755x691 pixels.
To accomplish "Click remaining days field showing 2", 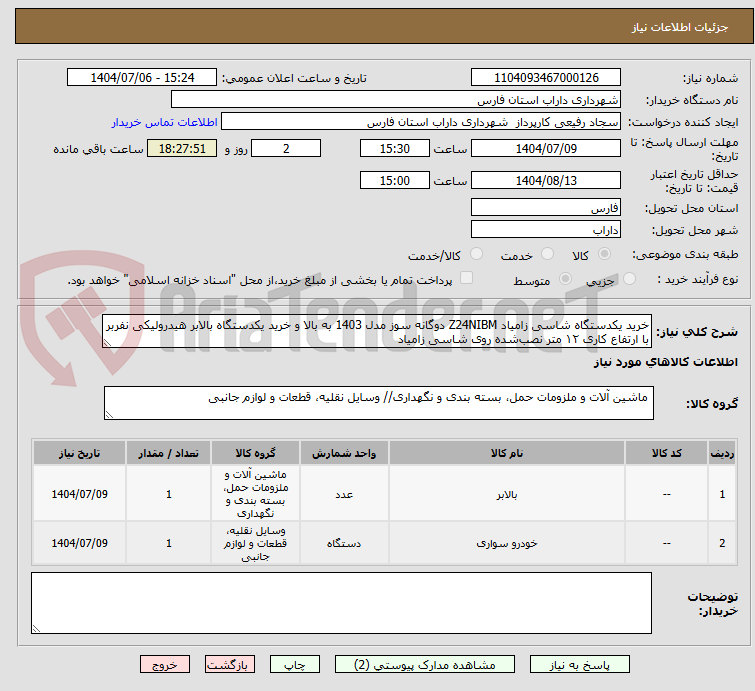I will 286,148.
